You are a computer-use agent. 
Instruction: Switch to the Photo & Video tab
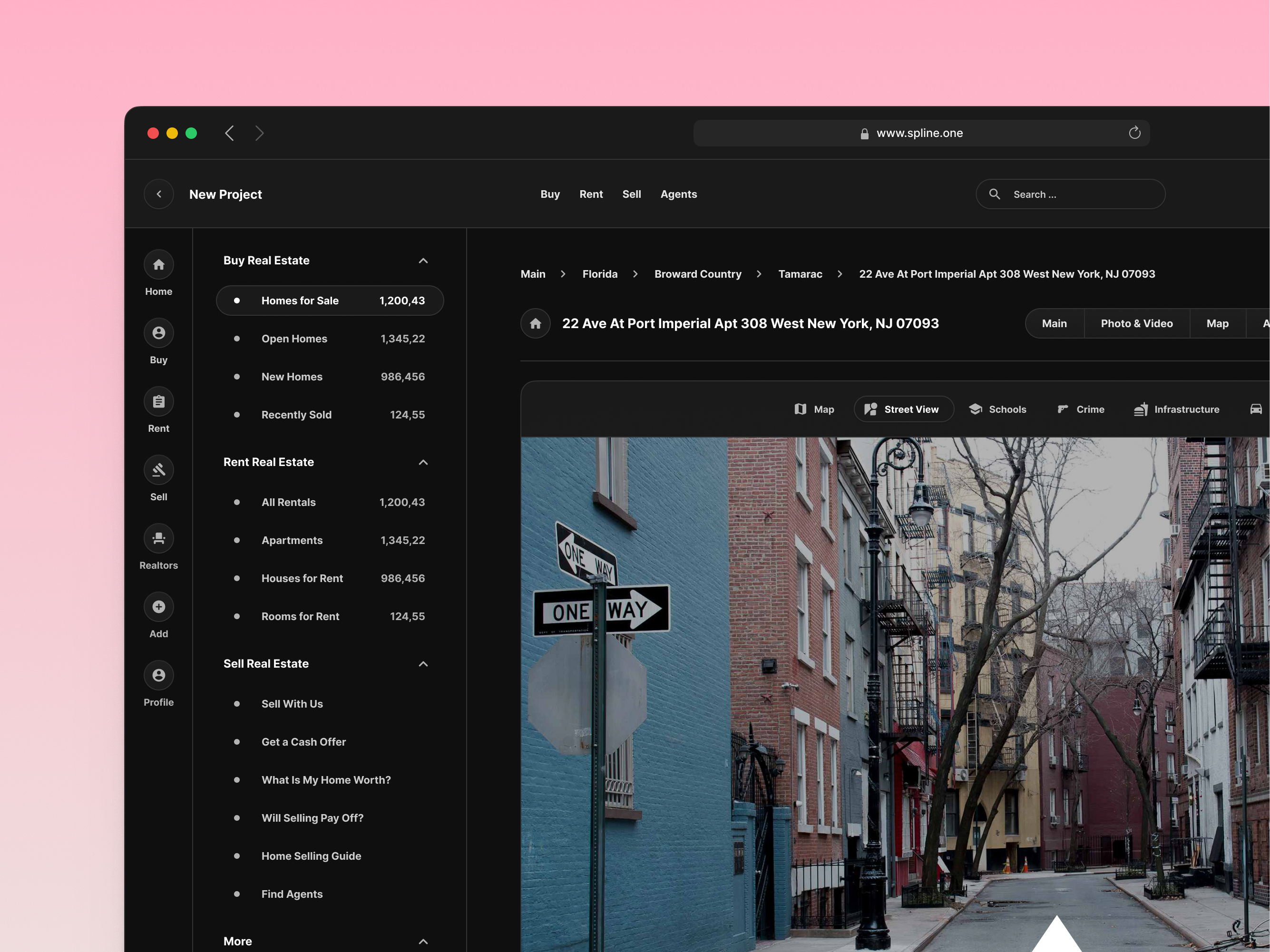pyautogui.click(x=1136, y=323)
